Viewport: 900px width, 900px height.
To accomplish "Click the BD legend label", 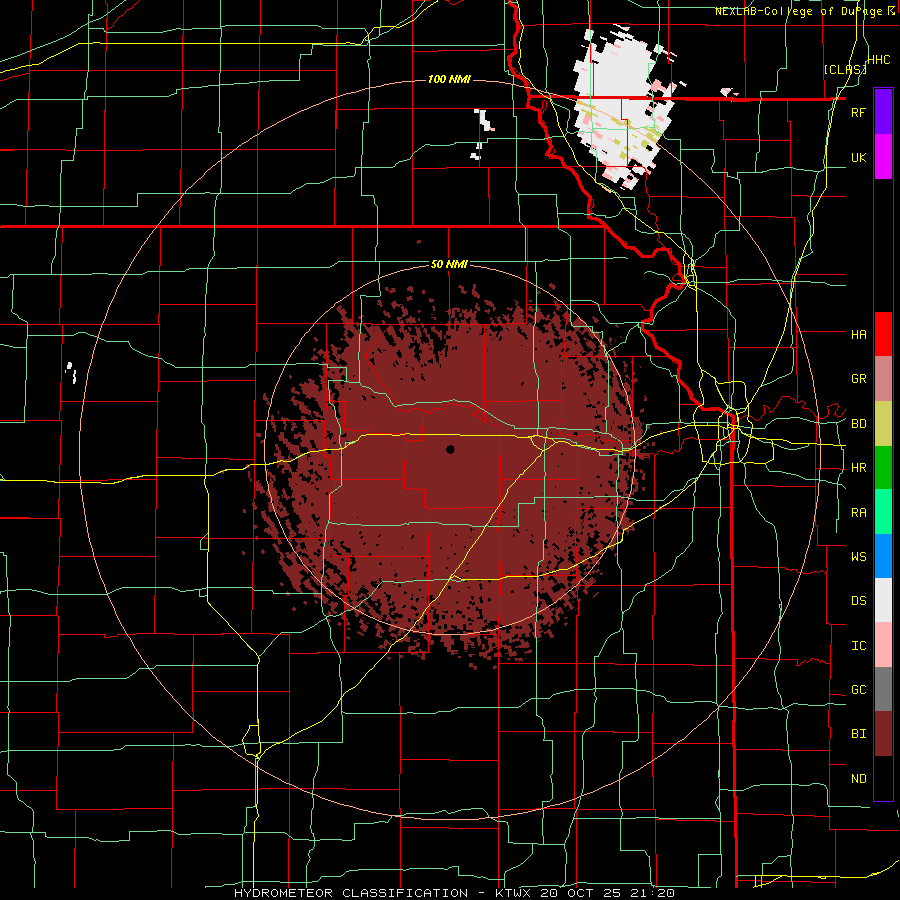I will (858, 424).
